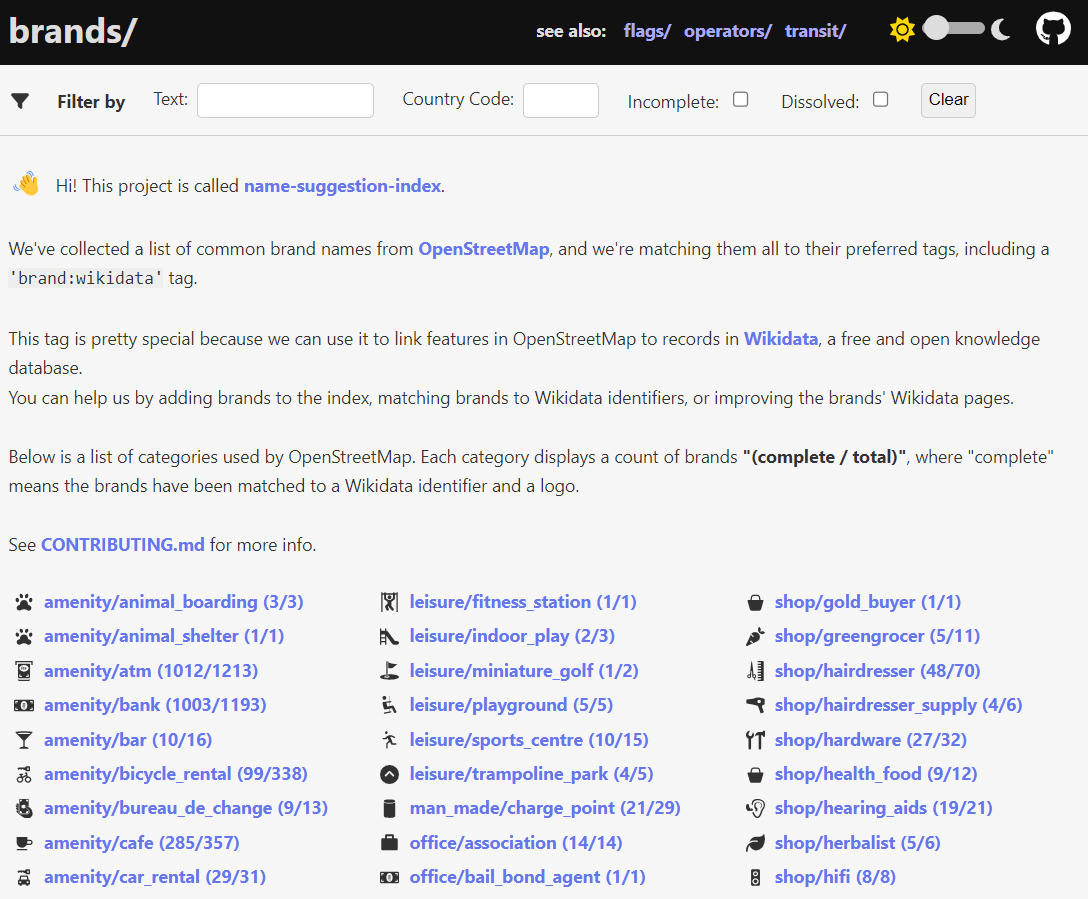Open the GitHub repository icon
This screenshot has width=1088, height=899.
pos(1053,29)
